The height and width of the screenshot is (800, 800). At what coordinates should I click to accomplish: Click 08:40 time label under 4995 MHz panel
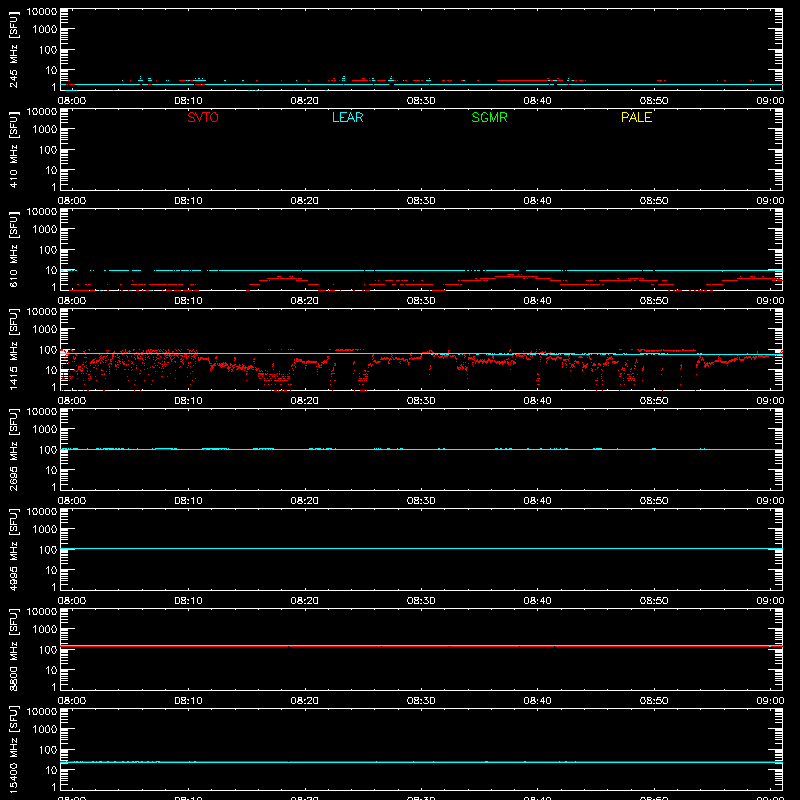(x=537, y=601)
